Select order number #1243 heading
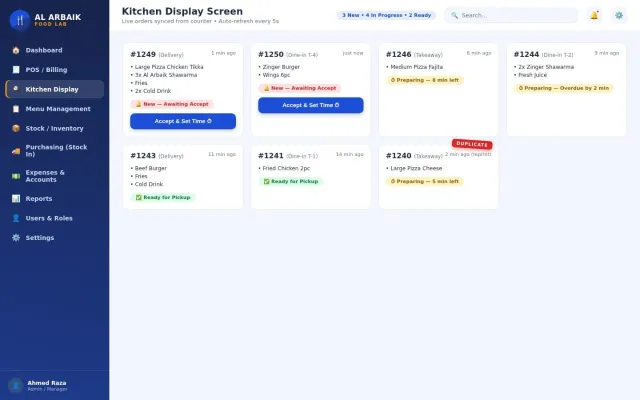 [x=143, y=156]
